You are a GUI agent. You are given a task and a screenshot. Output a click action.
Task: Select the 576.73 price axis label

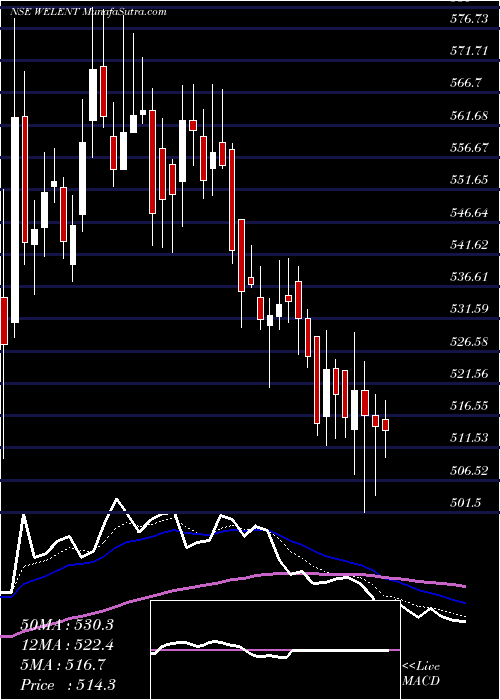click(x=469, y=19)
